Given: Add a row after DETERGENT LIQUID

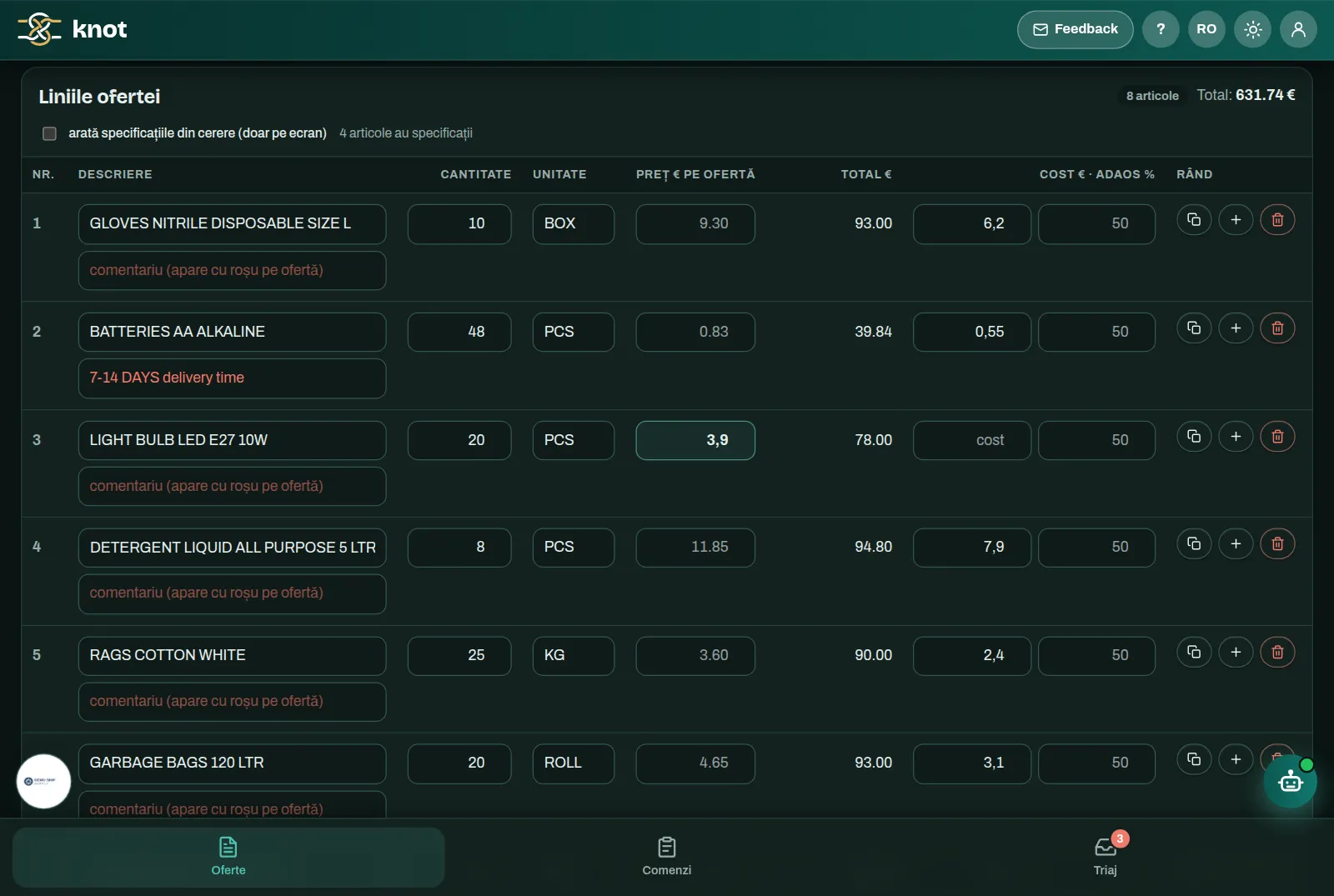Looking at the screenshot, I should (x=1236, y=544).
